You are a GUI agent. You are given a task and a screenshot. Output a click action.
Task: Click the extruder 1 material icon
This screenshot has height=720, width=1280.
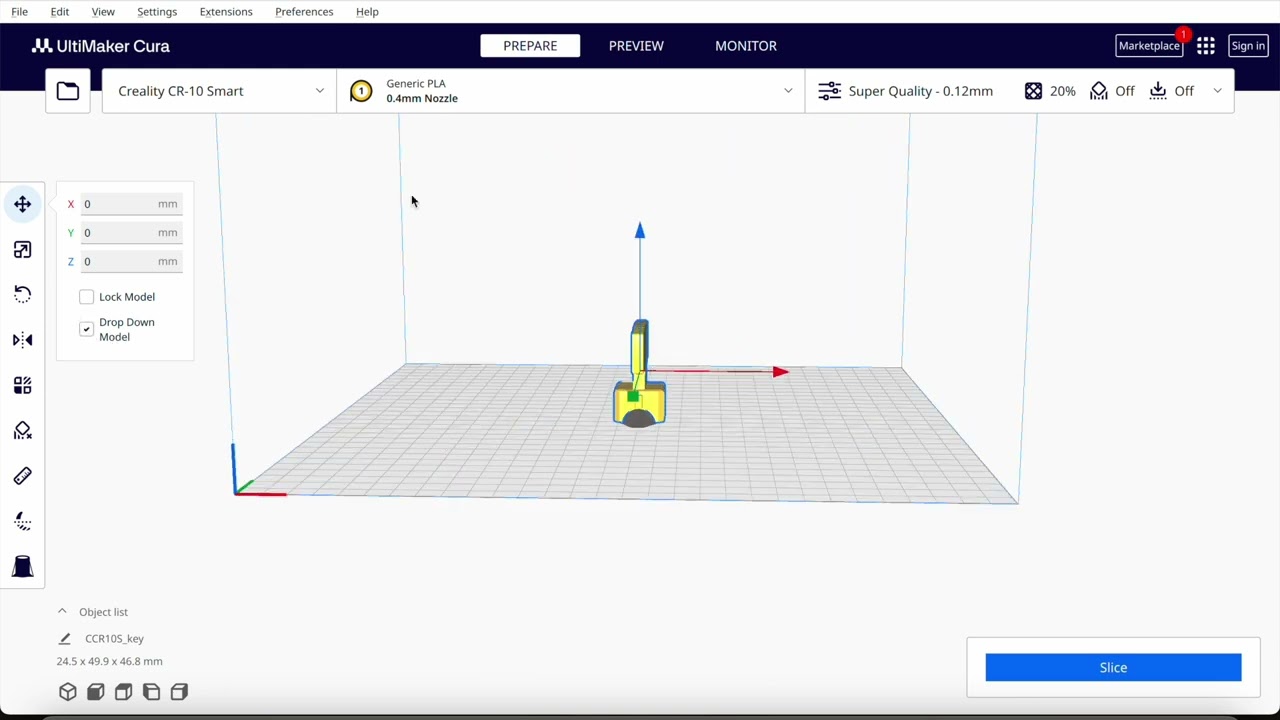click(x=361, y=91)
